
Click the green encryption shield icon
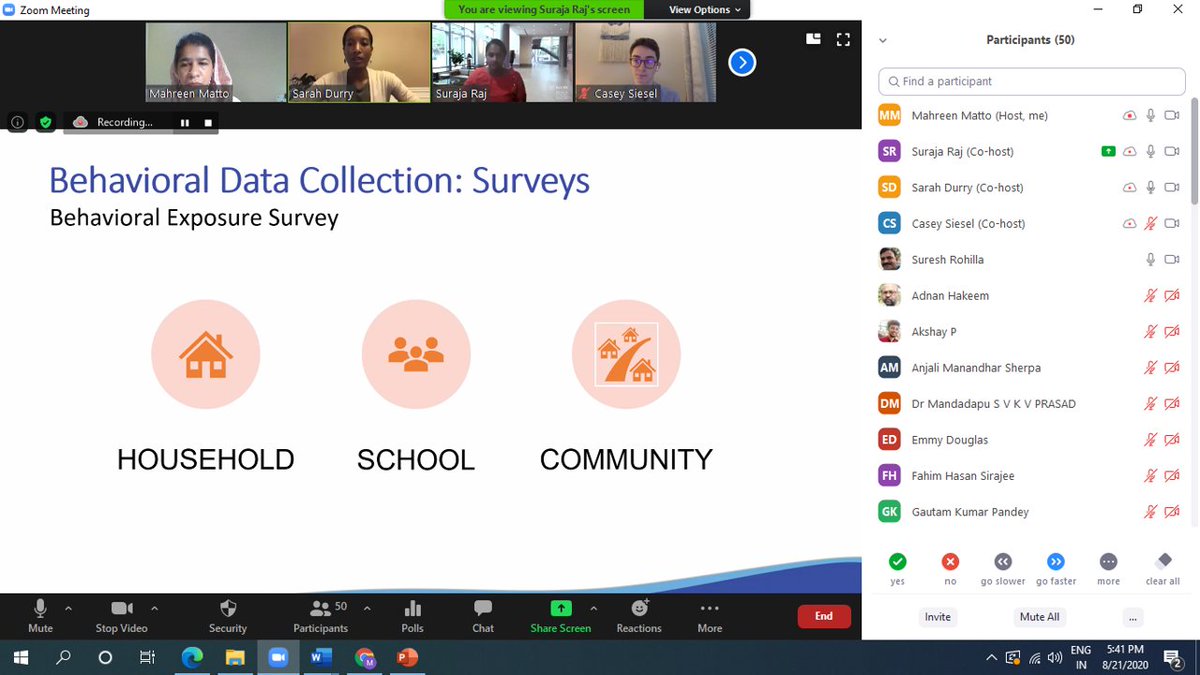pos(45,122)
